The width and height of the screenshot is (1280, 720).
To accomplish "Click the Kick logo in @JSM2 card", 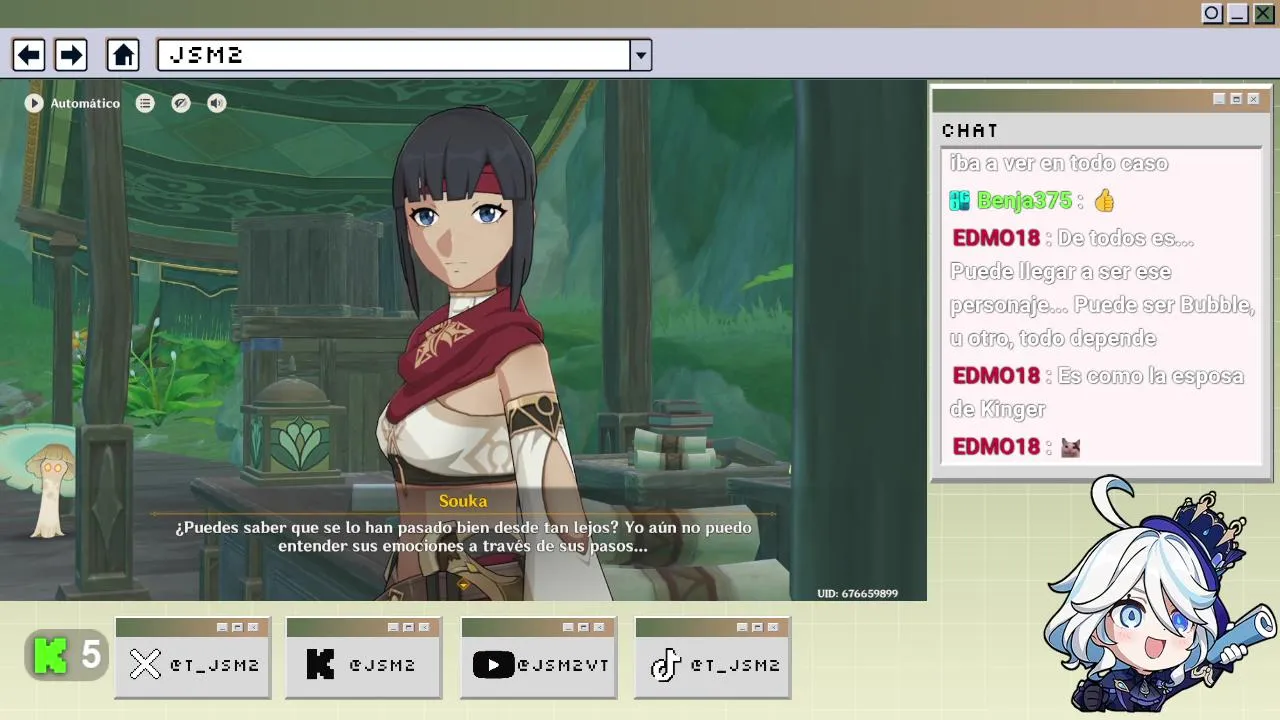I will click(320, 664).
